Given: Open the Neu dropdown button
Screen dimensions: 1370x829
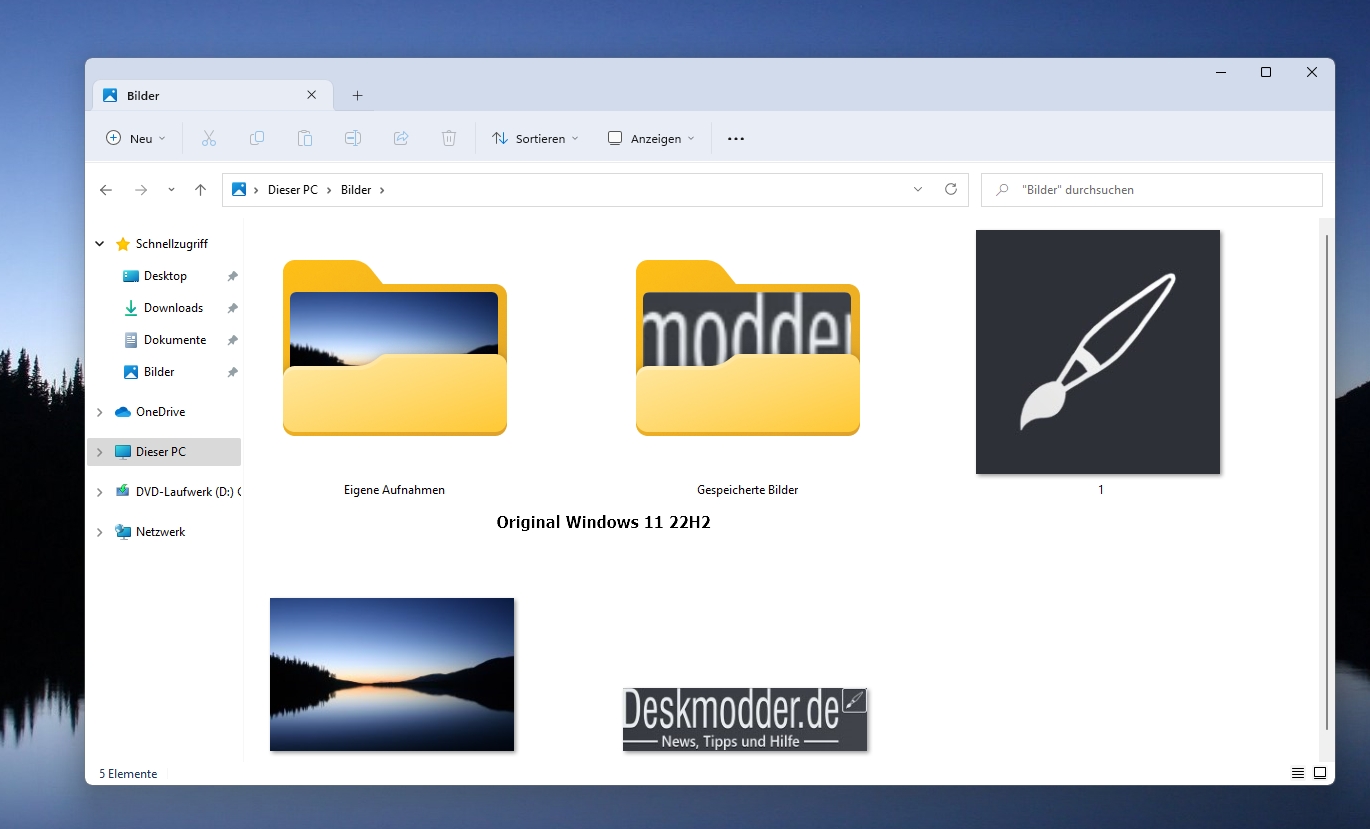Looking at the screenshot, I should click(136, 138).
